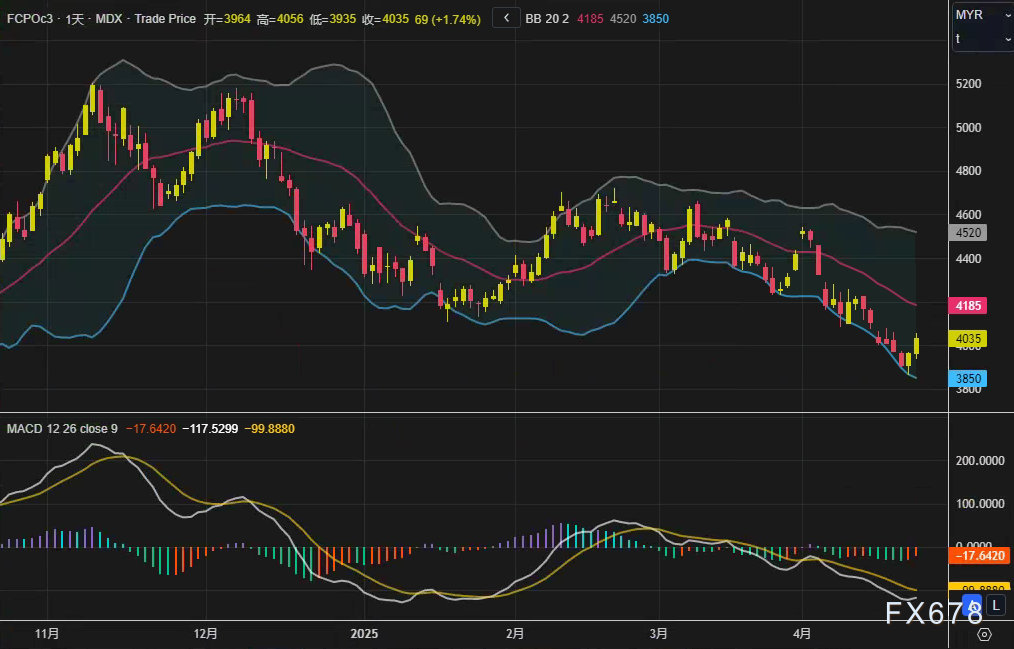Click the 4520 upper band price tag
1014x649 pixels.
(968, 232)
